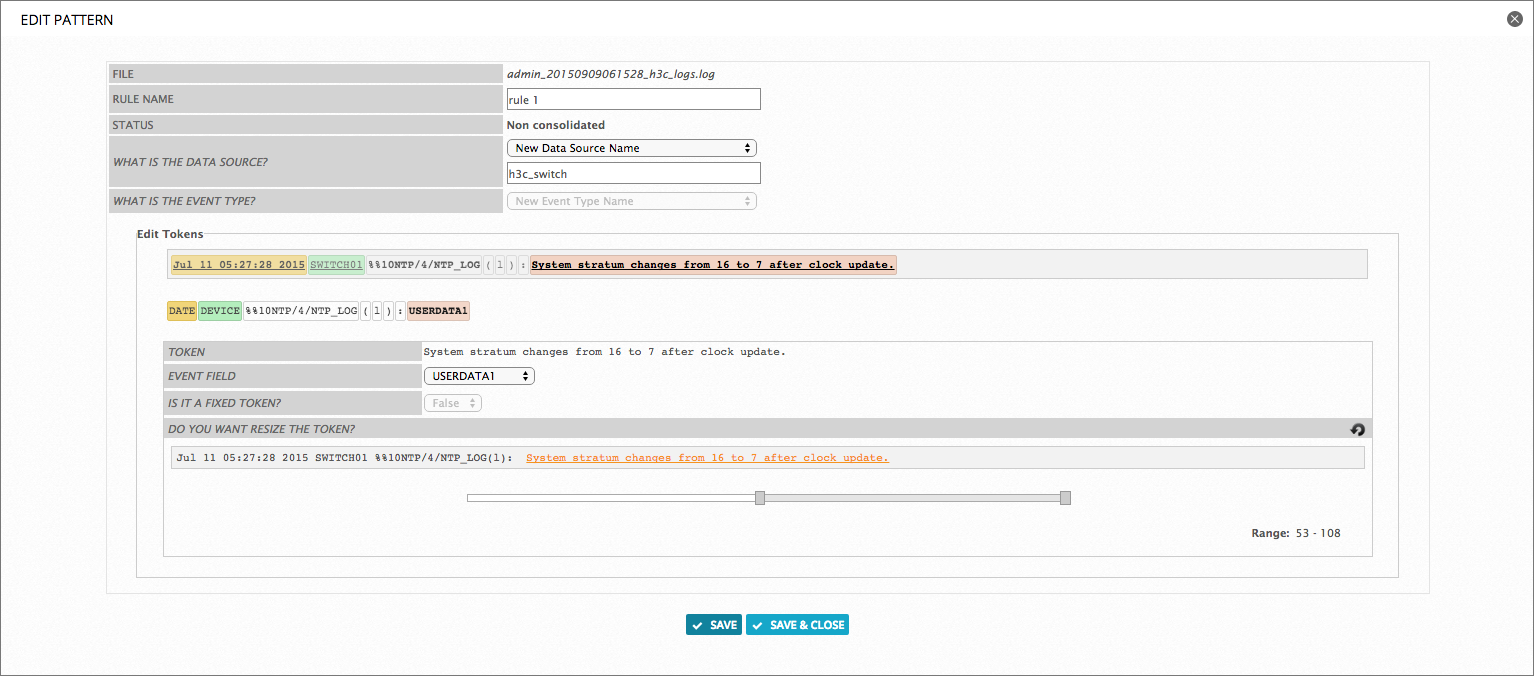Open the fixed token False dropdown
The height and width of the screenshot is (676, 1534).
click(454, 403)
